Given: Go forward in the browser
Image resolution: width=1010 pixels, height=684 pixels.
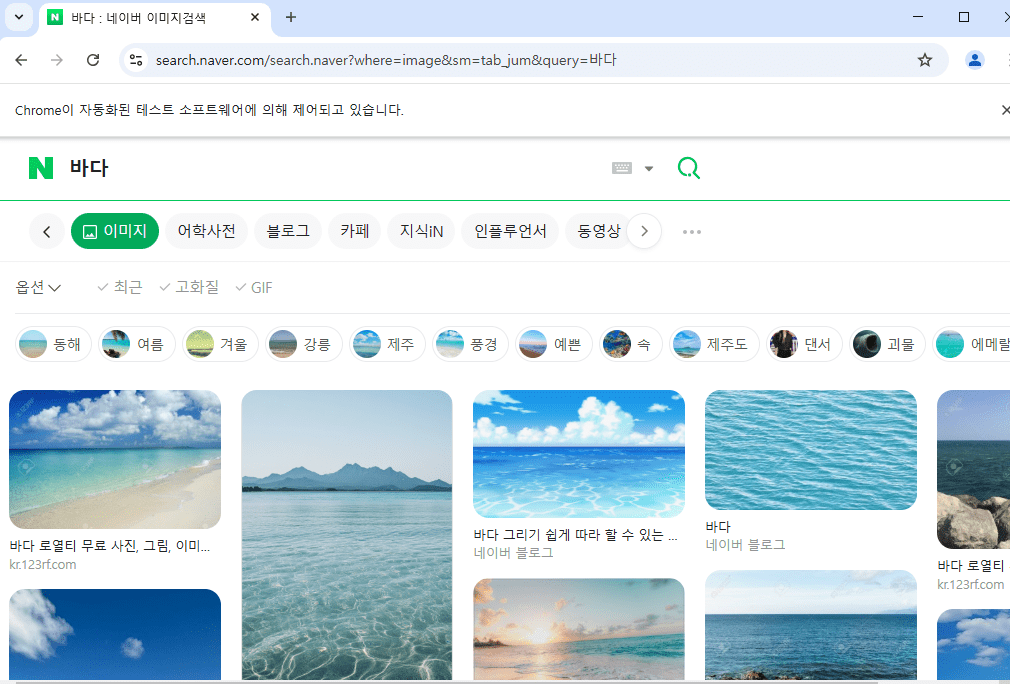Looking at the screenshot, I should point(57,60).
